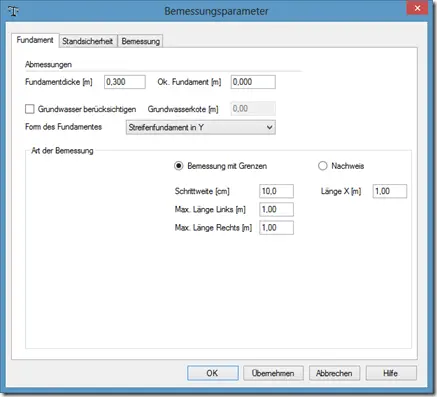Enable Grundwasser berücksichtigen checkbox

[30, 109]
